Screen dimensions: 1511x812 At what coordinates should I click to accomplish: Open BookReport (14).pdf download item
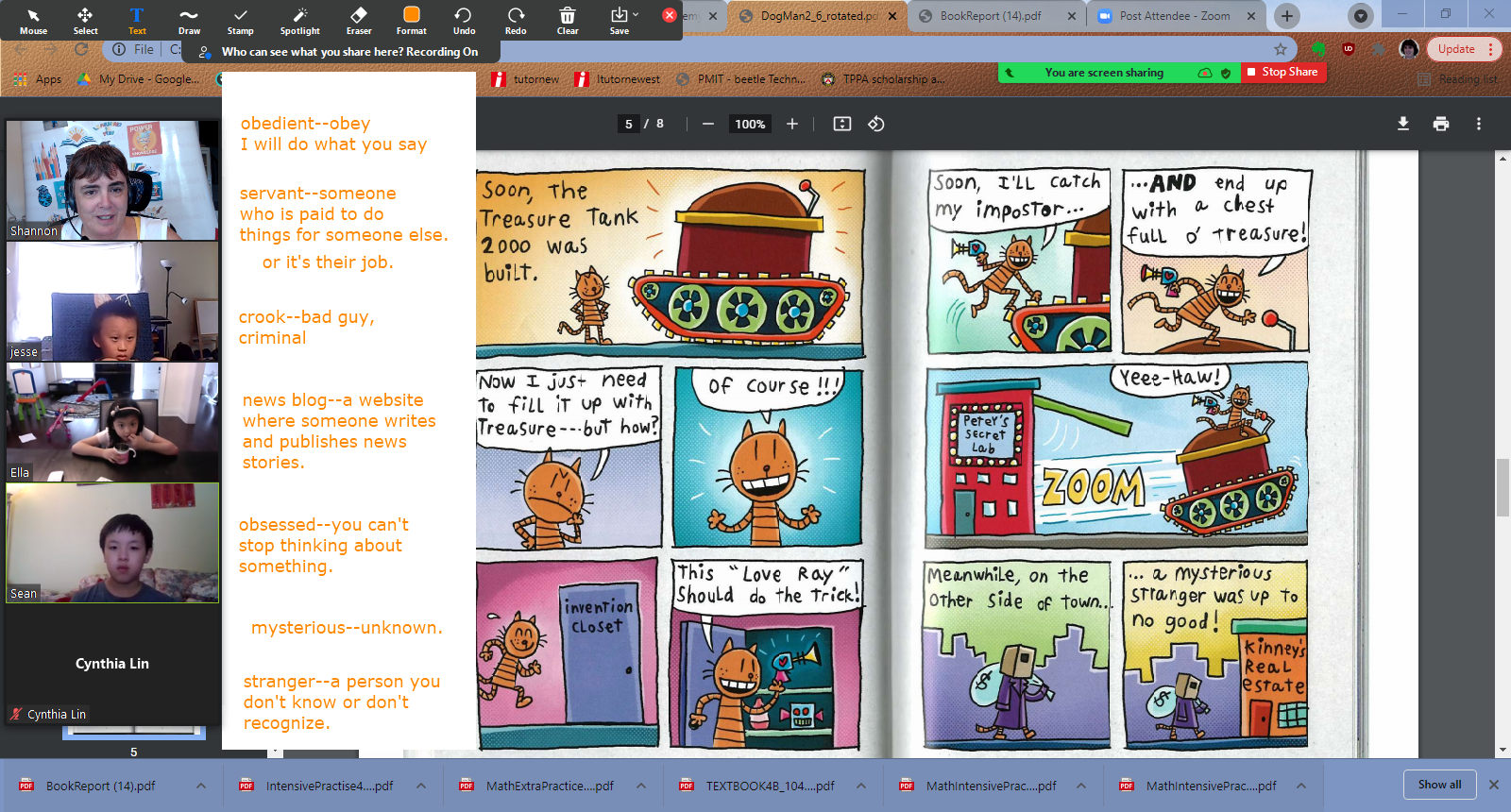[101, 786]
